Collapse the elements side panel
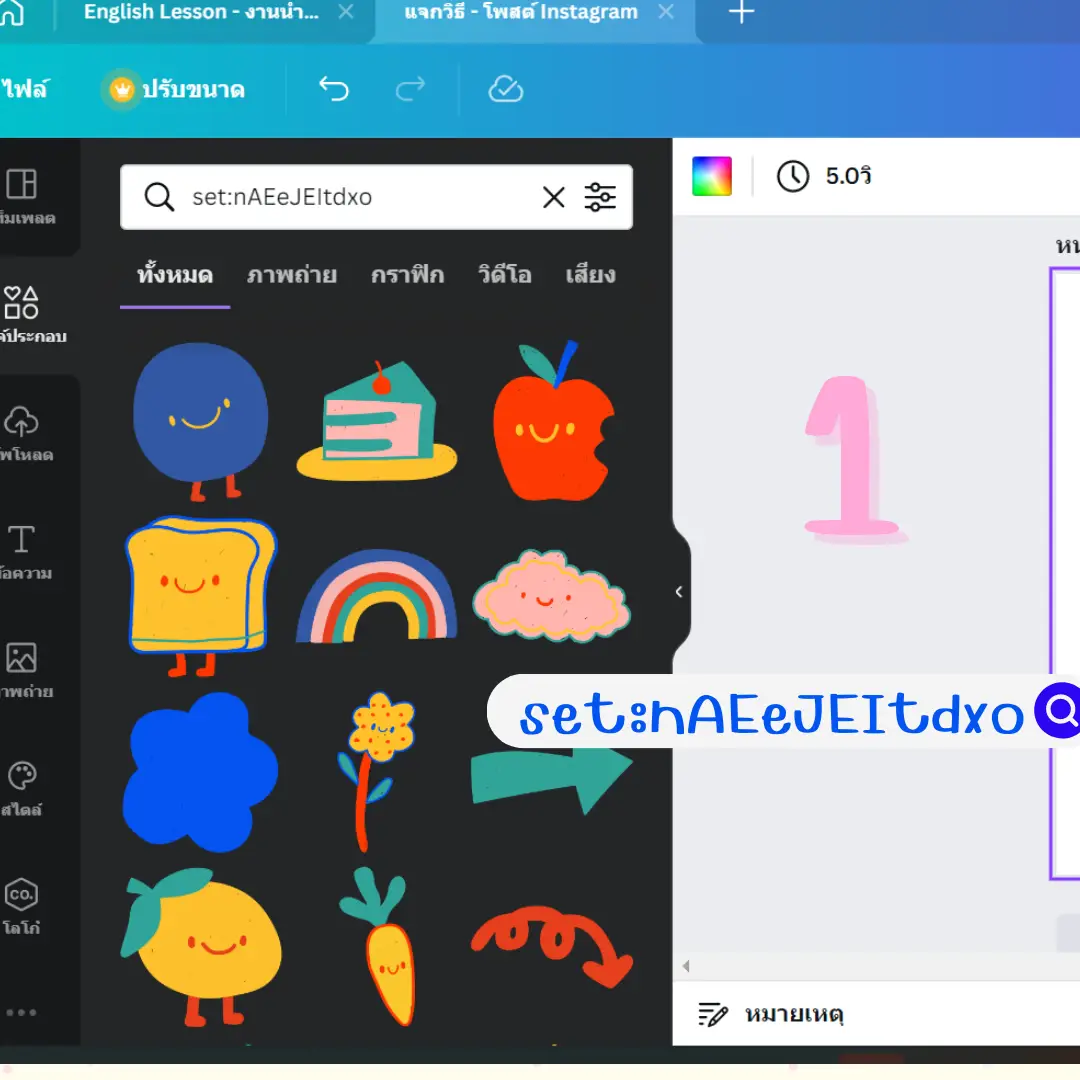The height and width of the screenshot is (1080, 1080). click(x=679, y=591)
